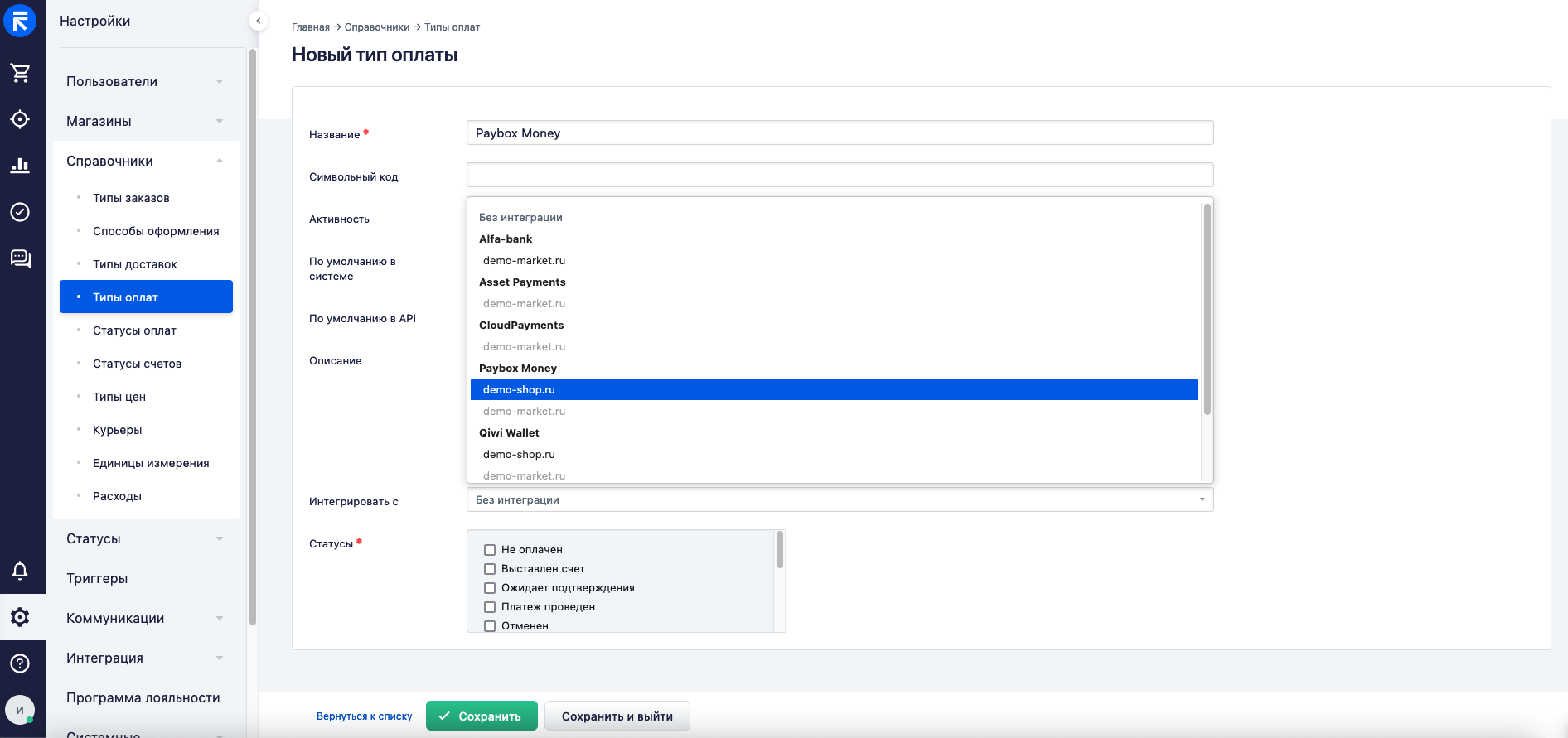This screenshot has height=738, width=1568.
Task: Choose demo-shop.ru under Qiwi Wallet
Action: click(834, 454)
